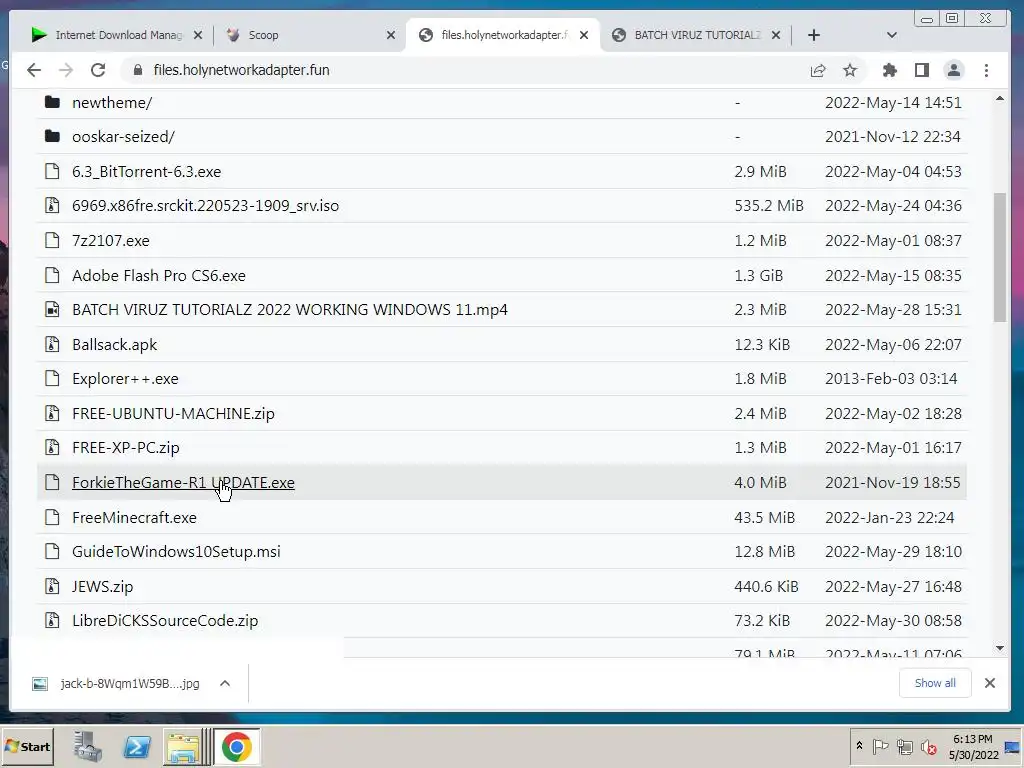The width and height of the screenshot is (1024, 768).
Task: Click archive icon beside FREE-XP-PC.zip
Action: [52, 447]
